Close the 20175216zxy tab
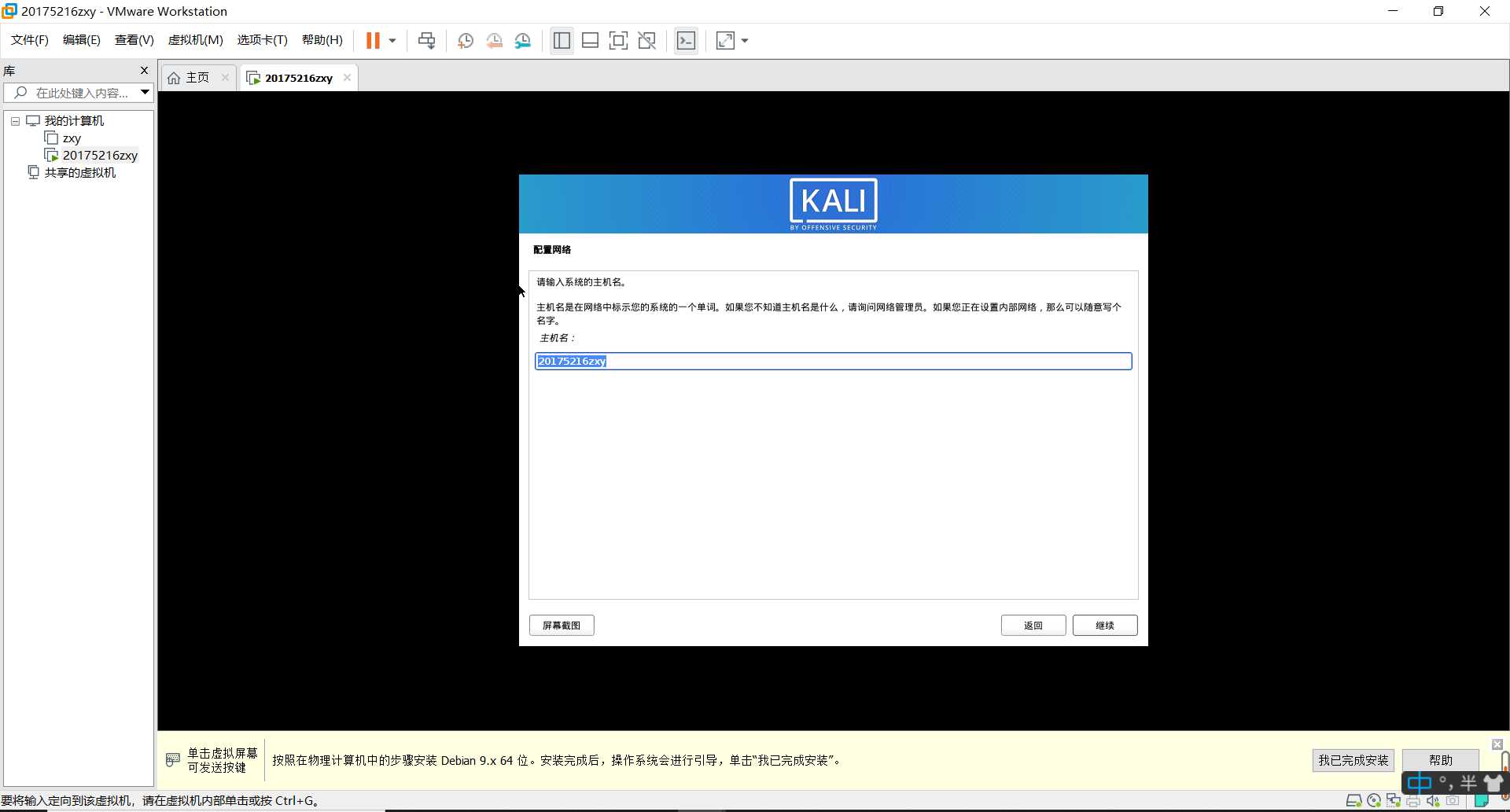 pos(347,77)
